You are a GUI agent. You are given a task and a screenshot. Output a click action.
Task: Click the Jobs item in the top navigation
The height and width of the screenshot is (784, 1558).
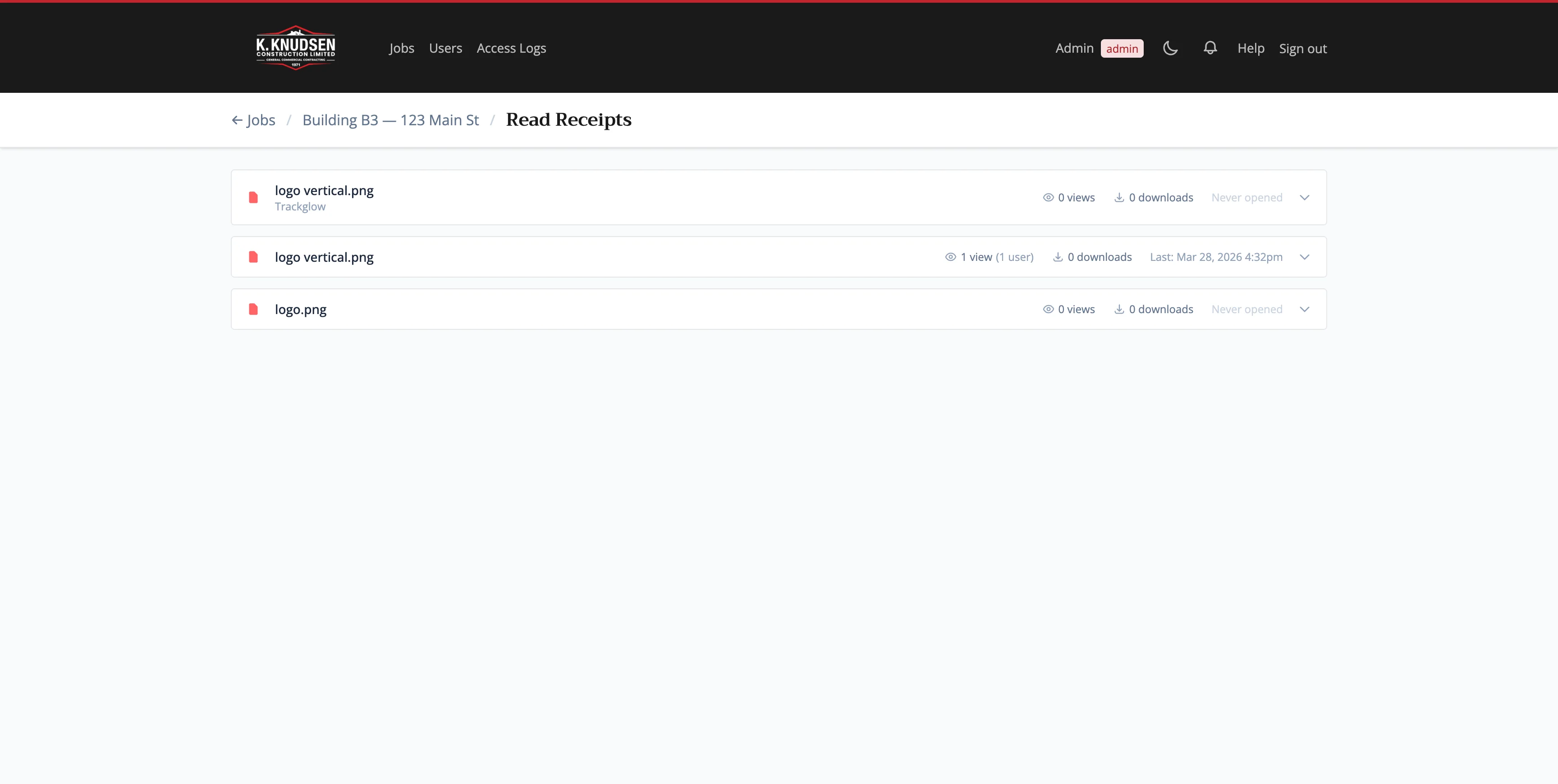[x=402, y=48]
